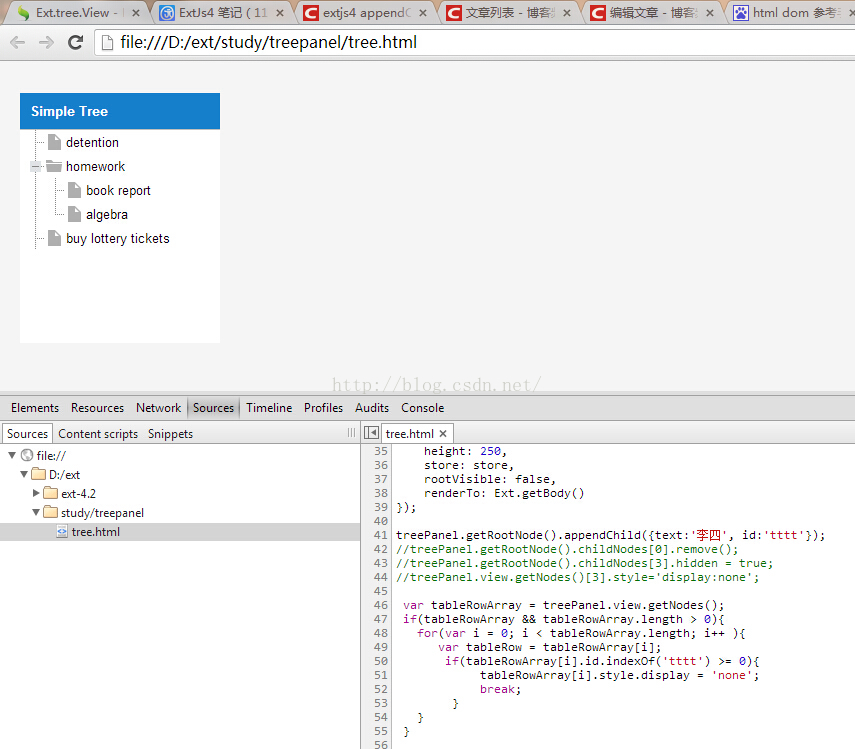Click line number 51 in gutter

381,675
